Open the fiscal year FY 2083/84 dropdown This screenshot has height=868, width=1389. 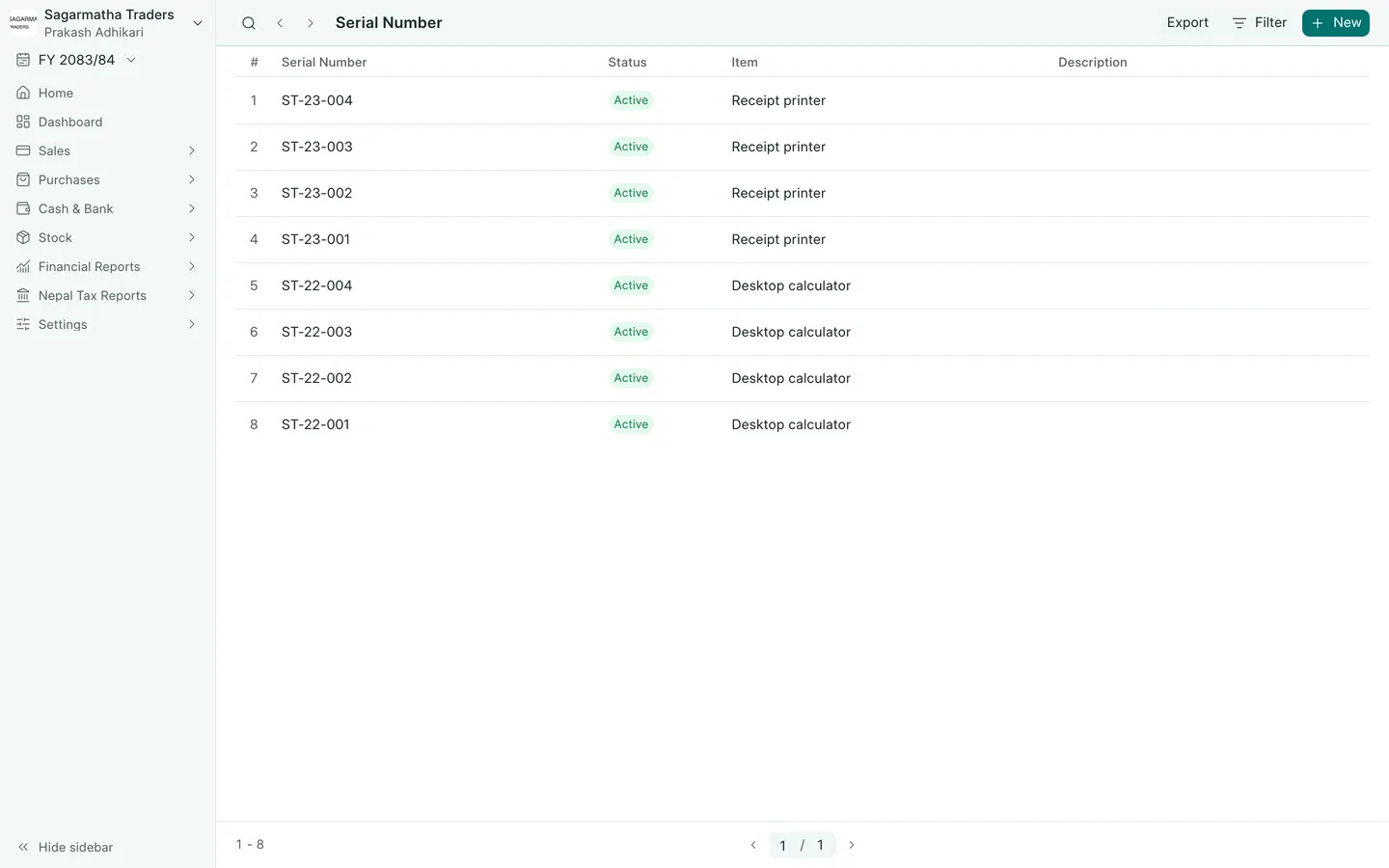pyautogui.click(x=76, y=60)
